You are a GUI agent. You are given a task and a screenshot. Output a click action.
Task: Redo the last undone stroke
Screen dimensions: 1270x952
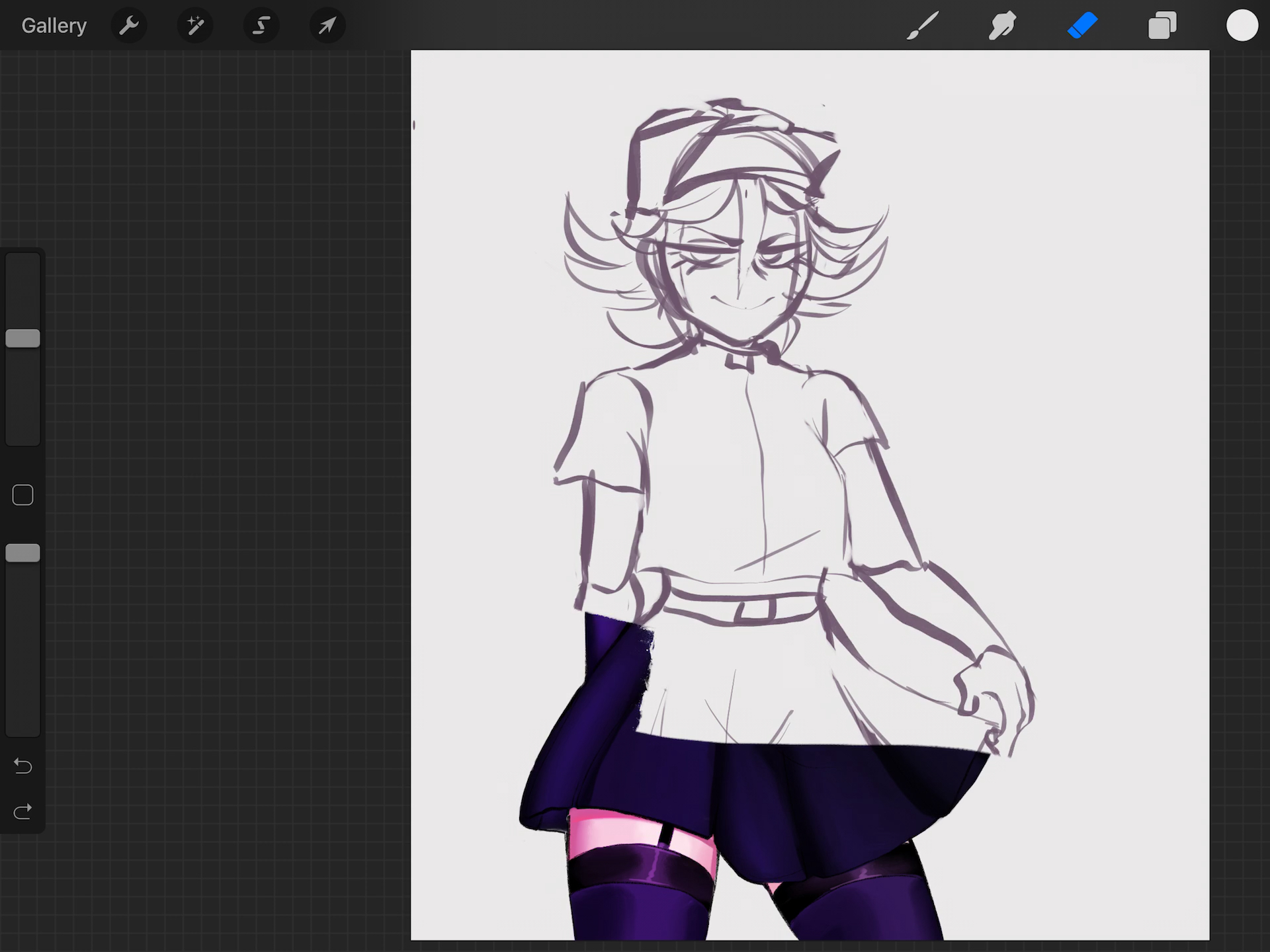[23, 811]
